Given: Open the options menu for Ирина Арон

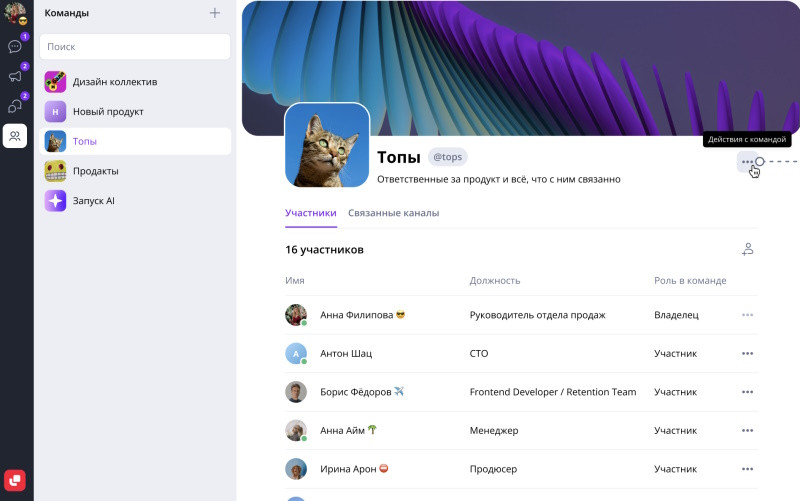Looking at the screenshot, I should [x=747, y=469].
